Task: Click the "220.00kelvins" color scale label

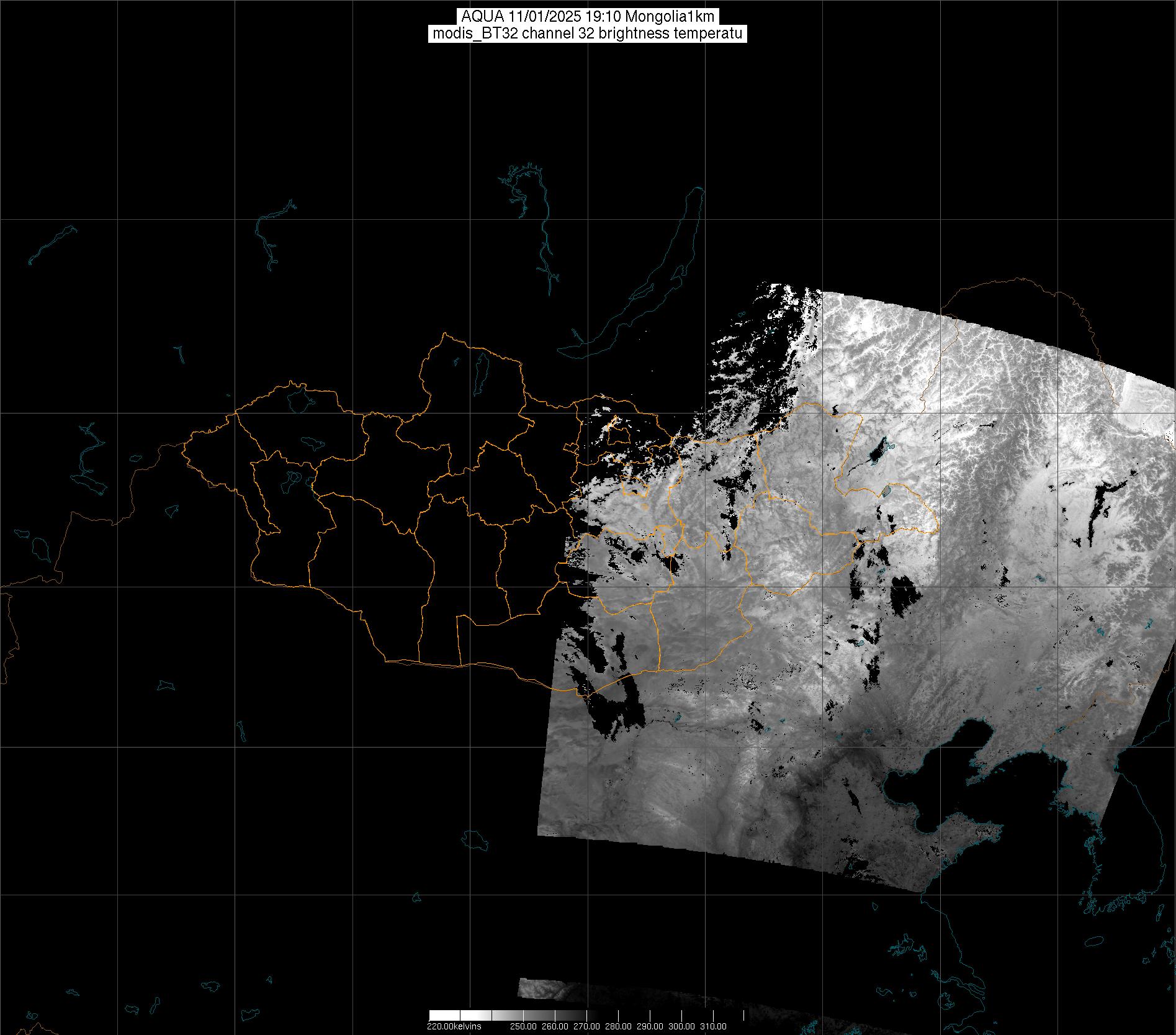Action: (x=454, y=1026)
